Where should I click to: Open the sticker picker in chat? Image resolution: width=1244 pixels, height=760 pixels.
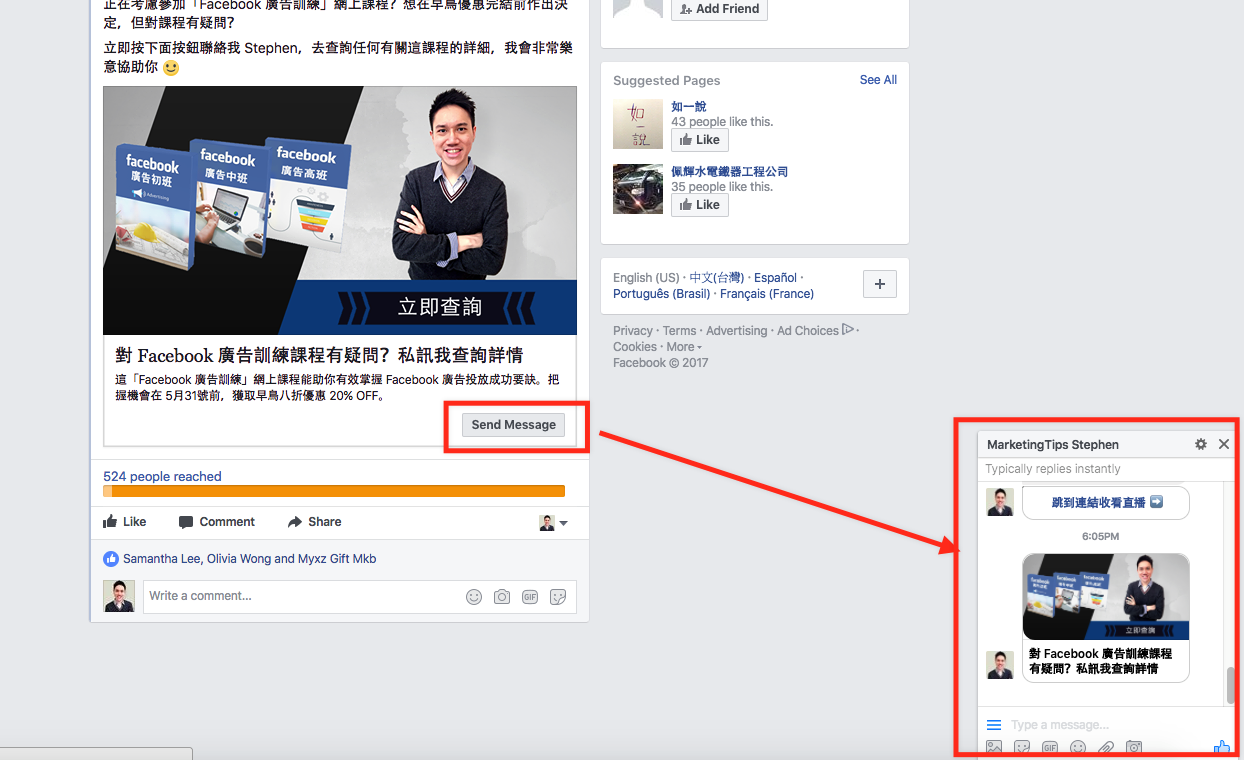pos(1022,747)
